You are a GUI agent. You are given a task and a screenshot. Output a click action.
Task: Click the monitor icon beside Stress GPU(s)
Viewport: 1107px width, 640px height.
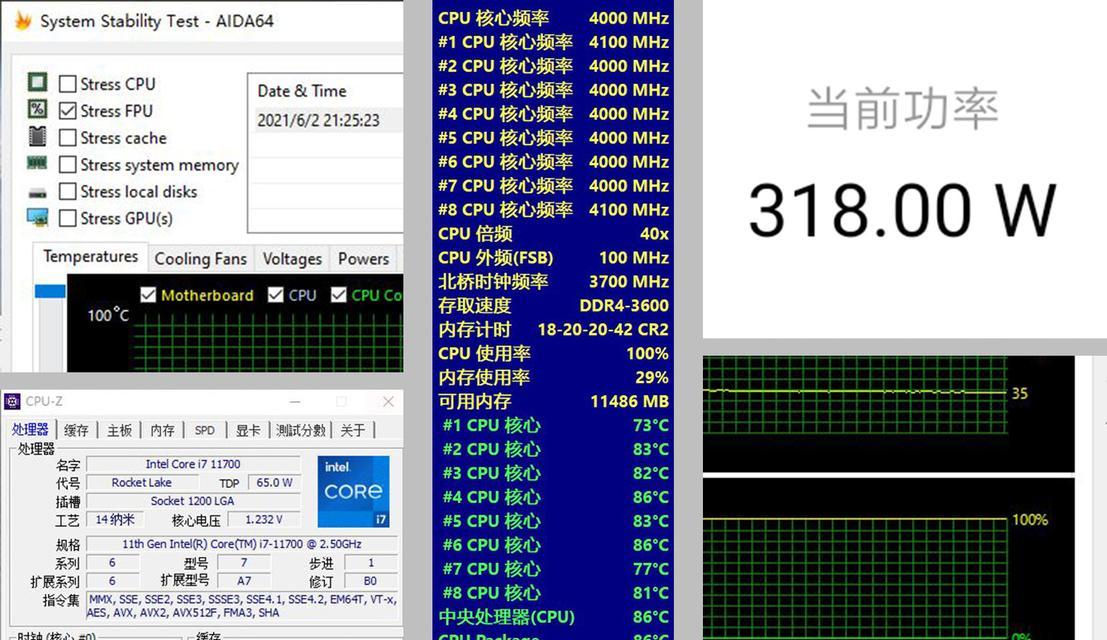37,217
